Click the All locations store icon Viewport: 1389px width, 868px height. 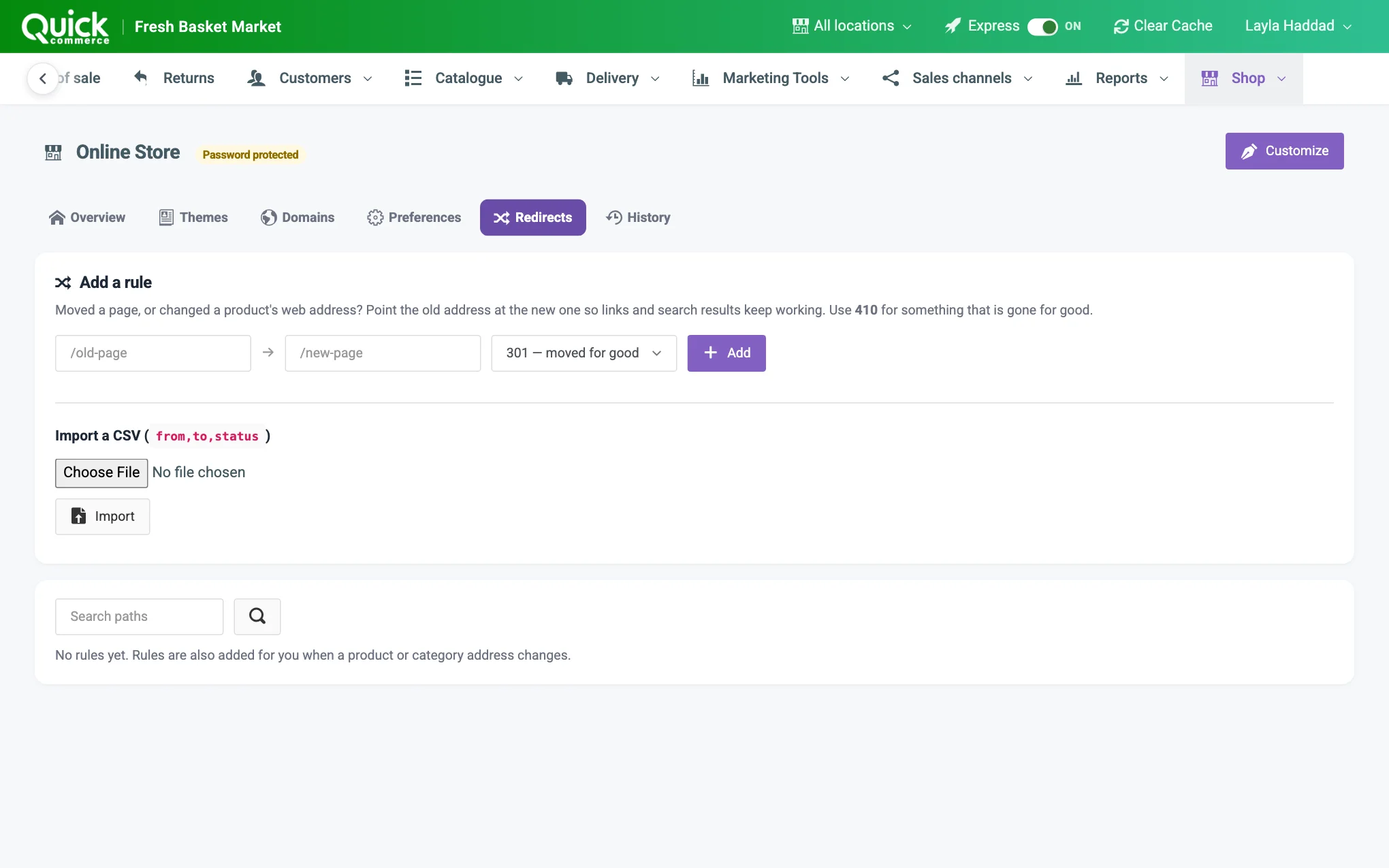(x=801, y=26)
